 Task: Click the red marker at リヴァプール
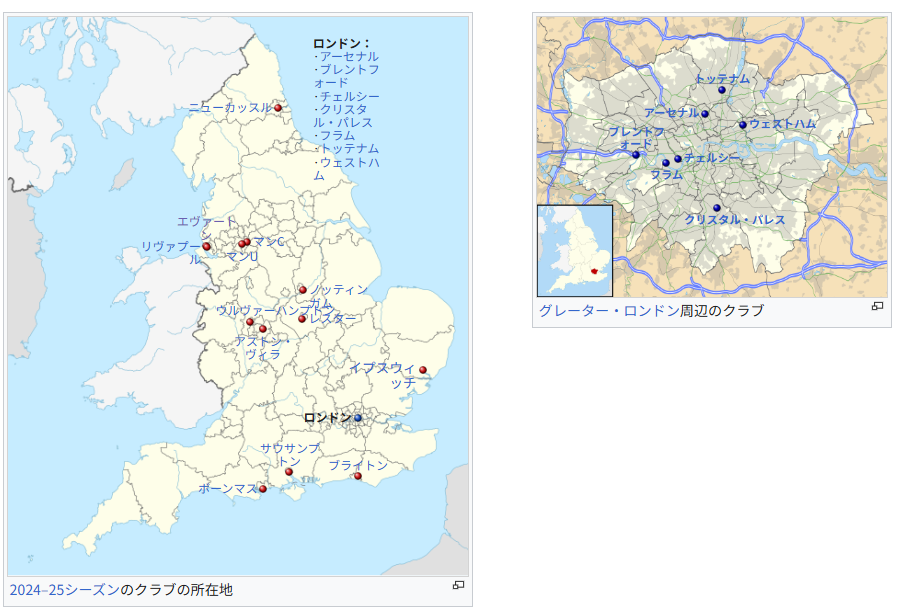tap(207, 247)
